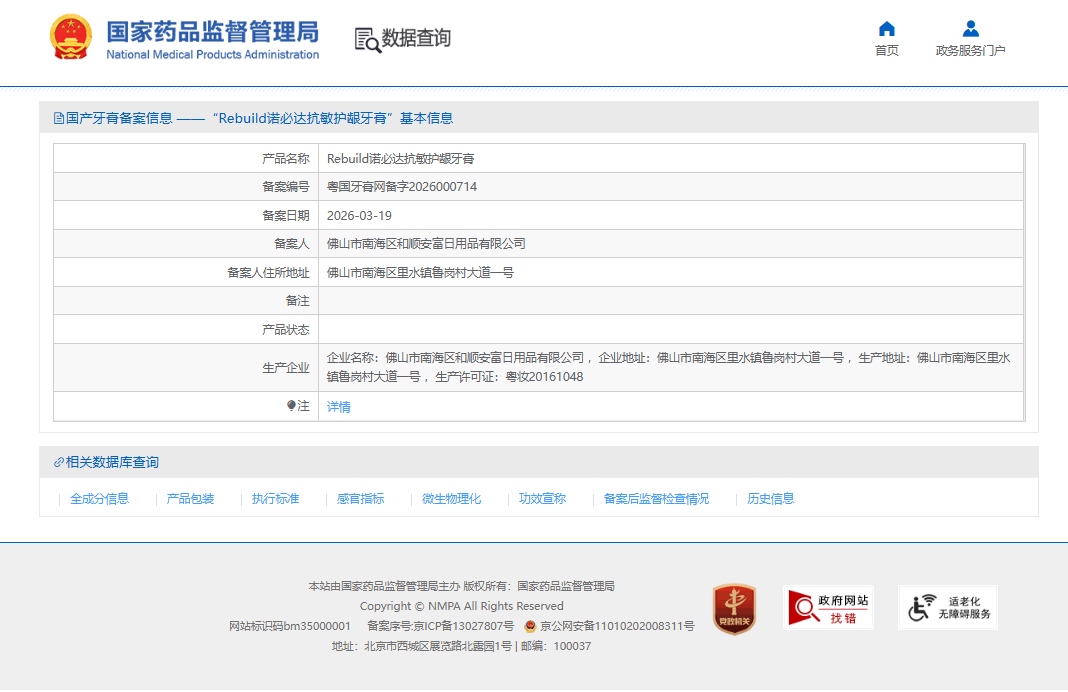Open the 党政机关 red shield badge
This screenshot has height=692, width=1068.
(x=734, y=609)
